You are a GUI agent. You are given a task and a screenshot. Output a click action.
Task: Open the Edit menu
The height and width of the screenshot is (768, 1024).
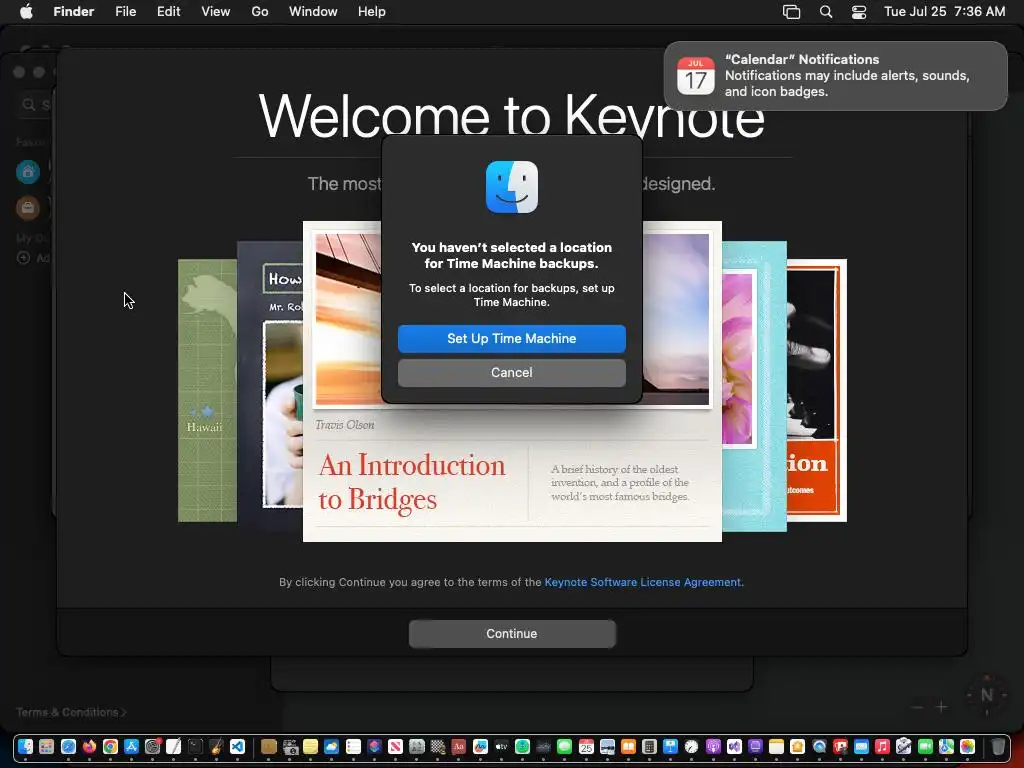168,12
